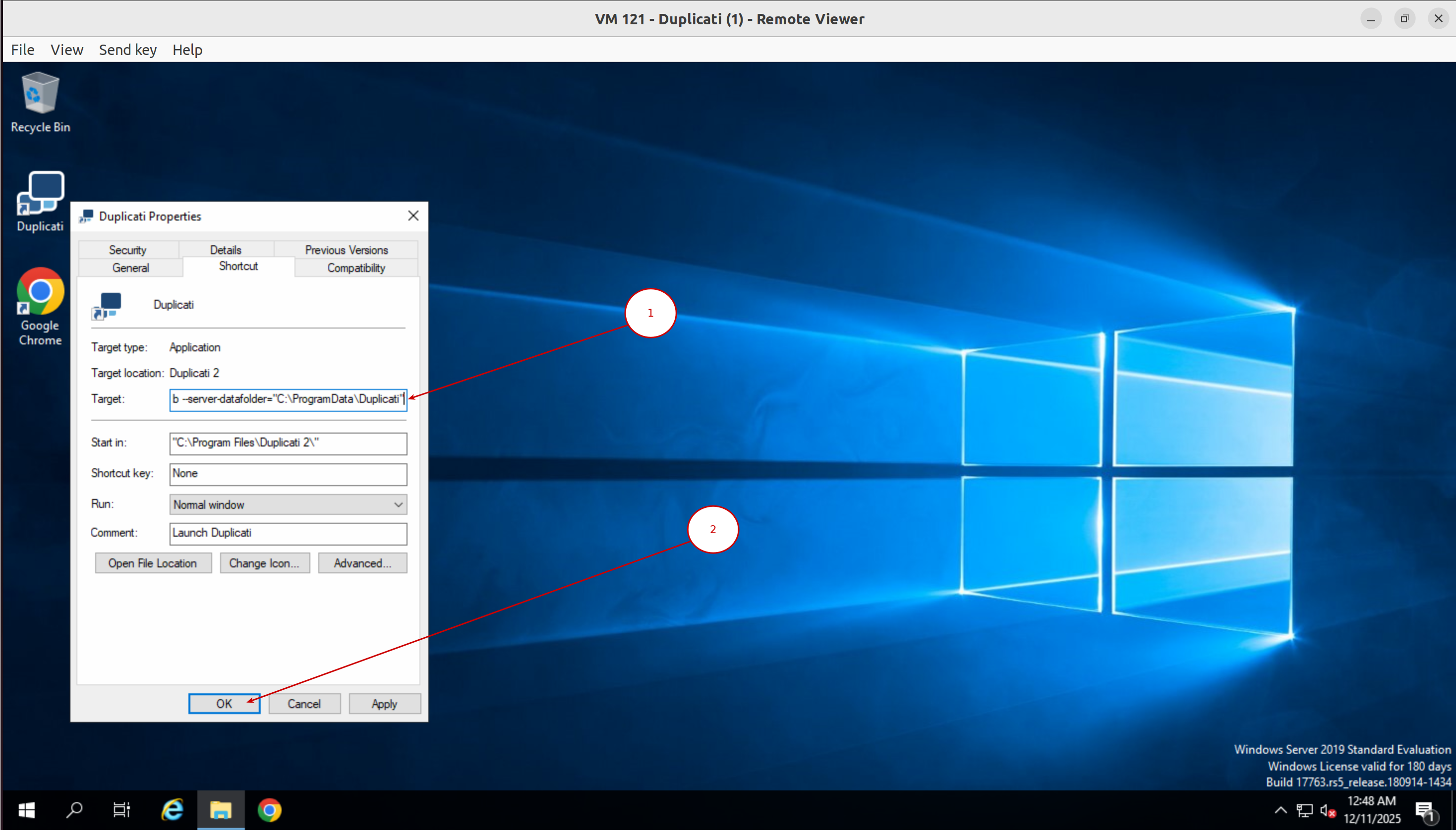Click the Chrome icon in the taskbar
This screenshot has height=830, width=1456.
click(270, 810)
